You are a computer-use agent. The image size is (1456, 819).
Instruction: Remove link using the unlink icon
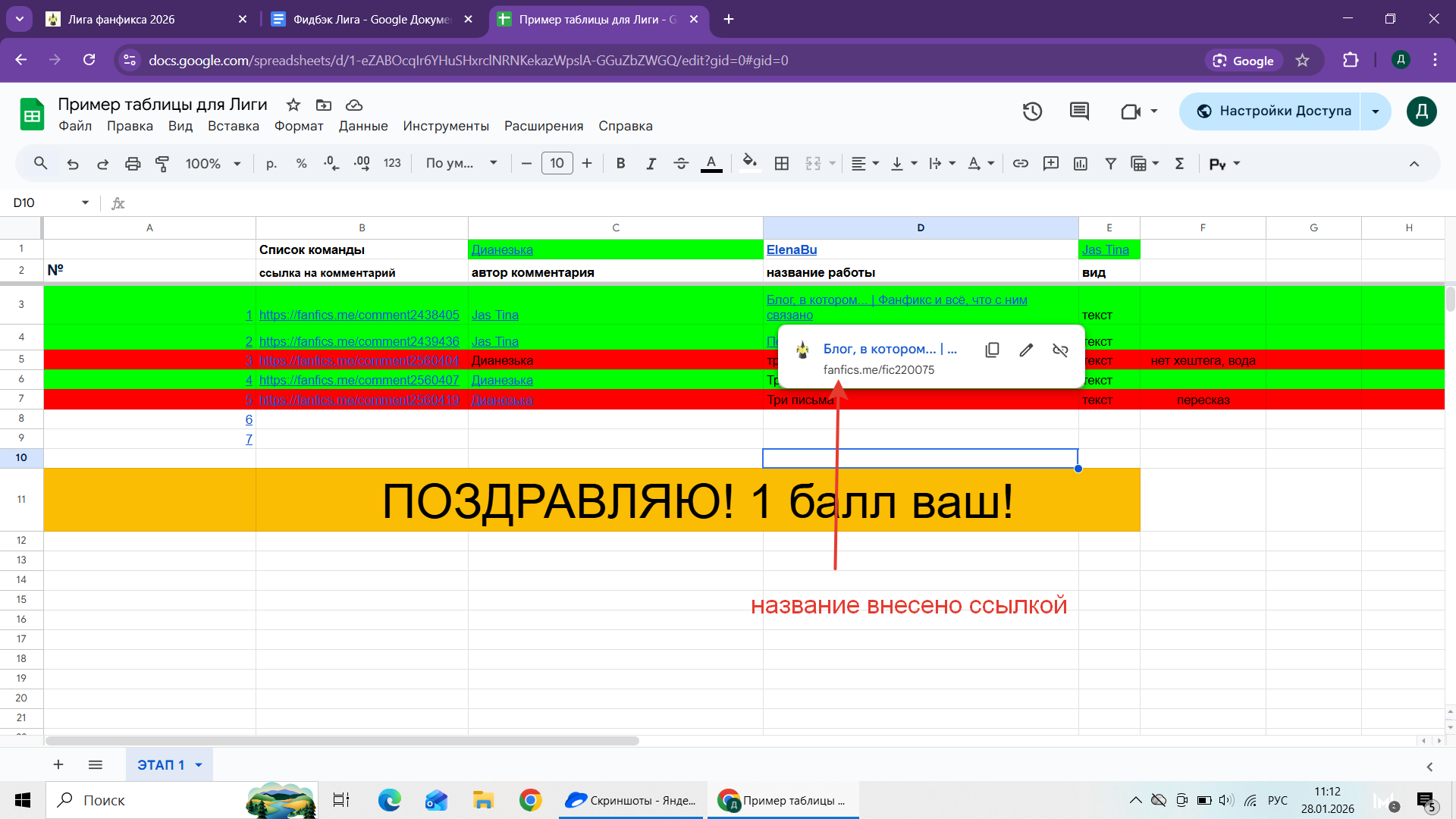coord(1060,350)
